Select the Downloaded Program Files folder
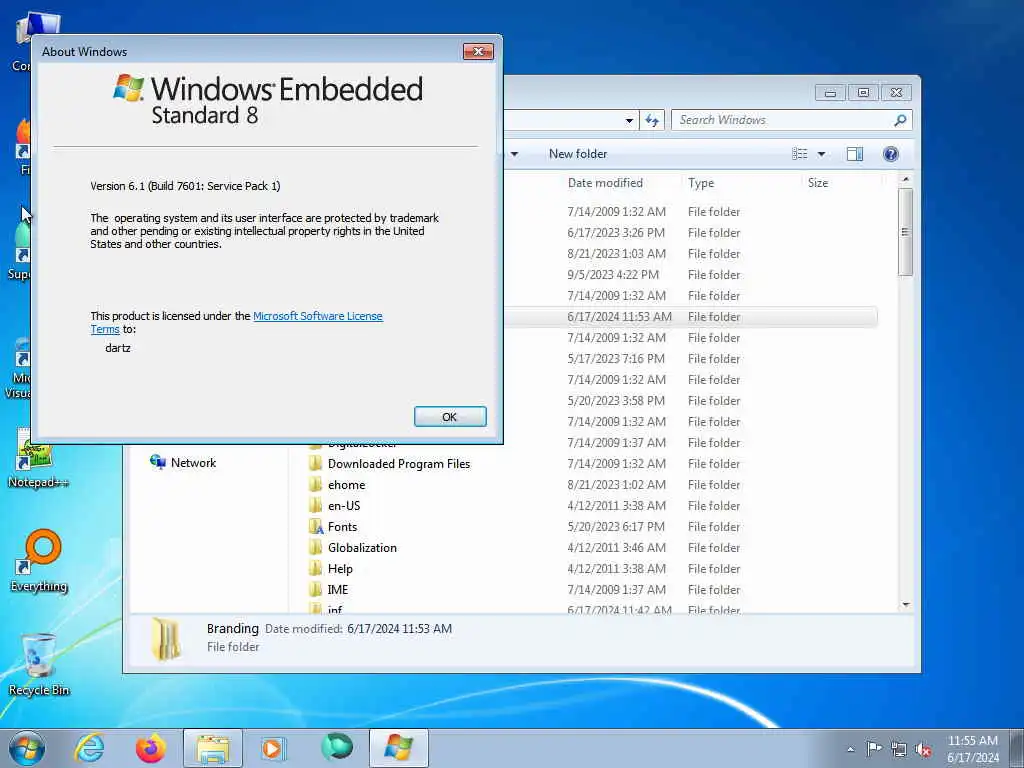The height and width of the screenshot is (768, 1024). [399, 464]
